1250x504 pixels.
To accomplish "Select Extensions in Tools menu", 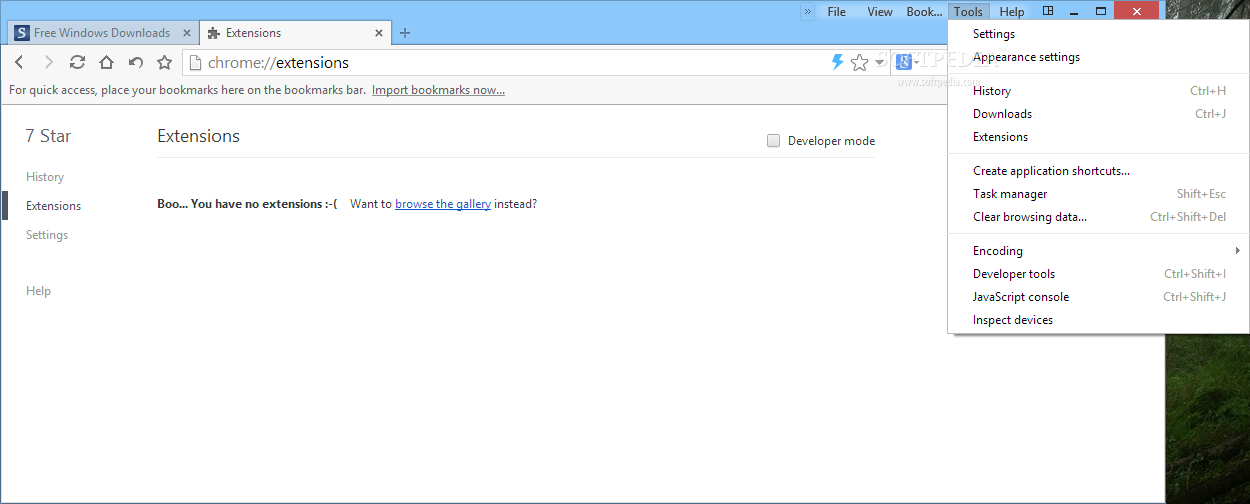I will pyautogui.click(x=1098, y=137).
